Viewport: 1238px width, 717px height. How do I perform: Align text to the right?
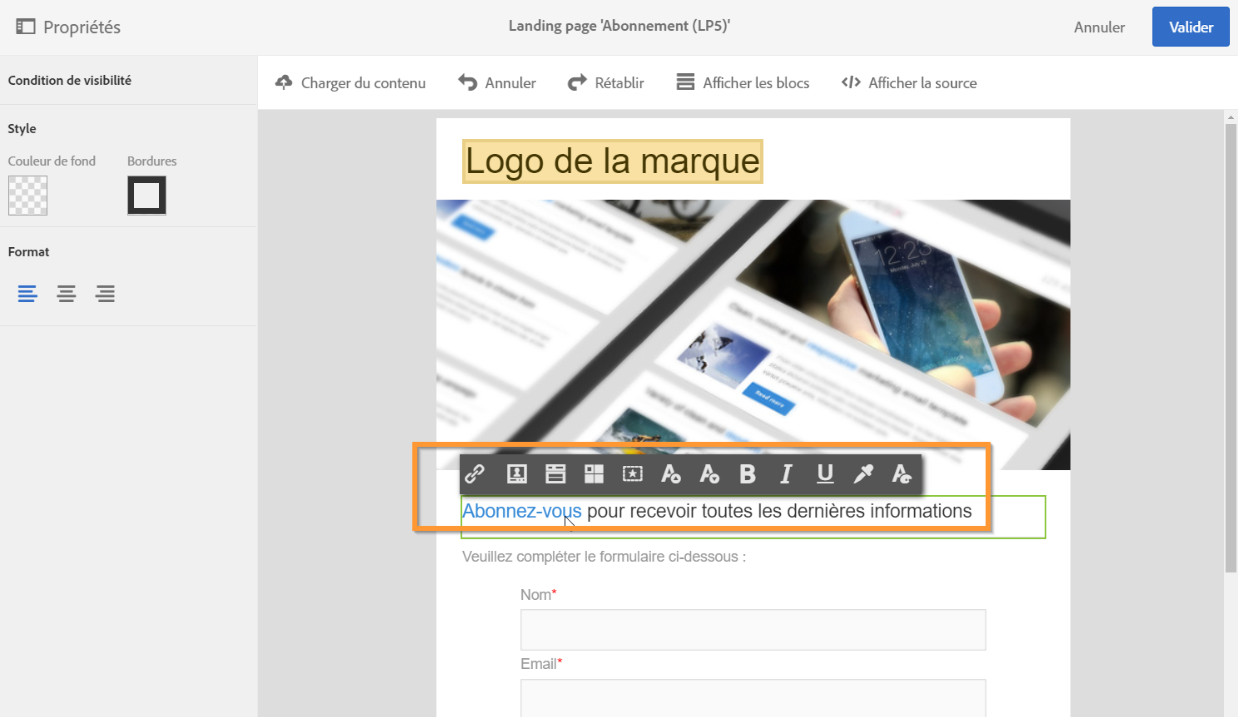(x=105, y=294)
